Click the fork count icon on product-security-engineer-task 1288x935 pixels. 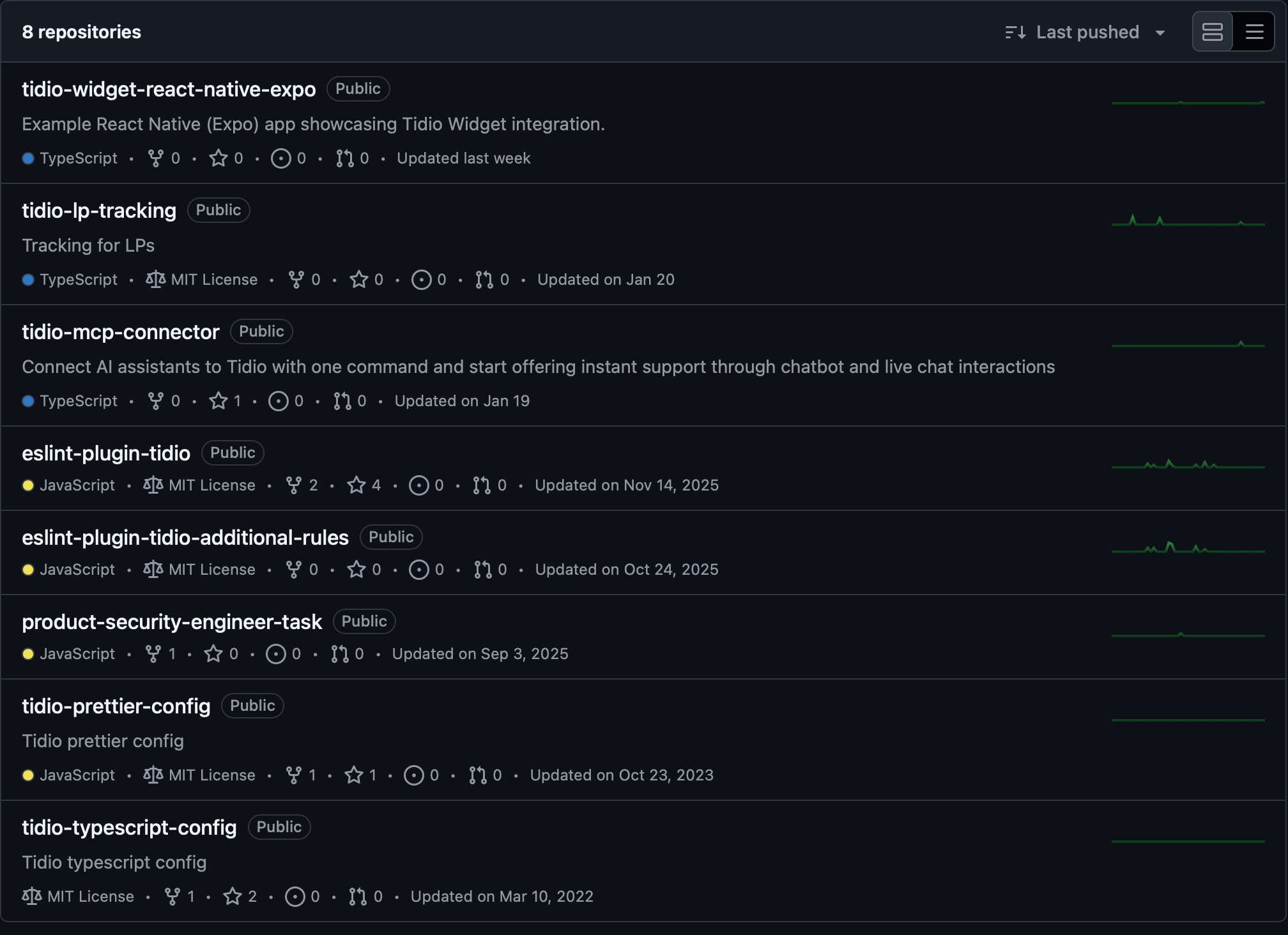point(153,654)
